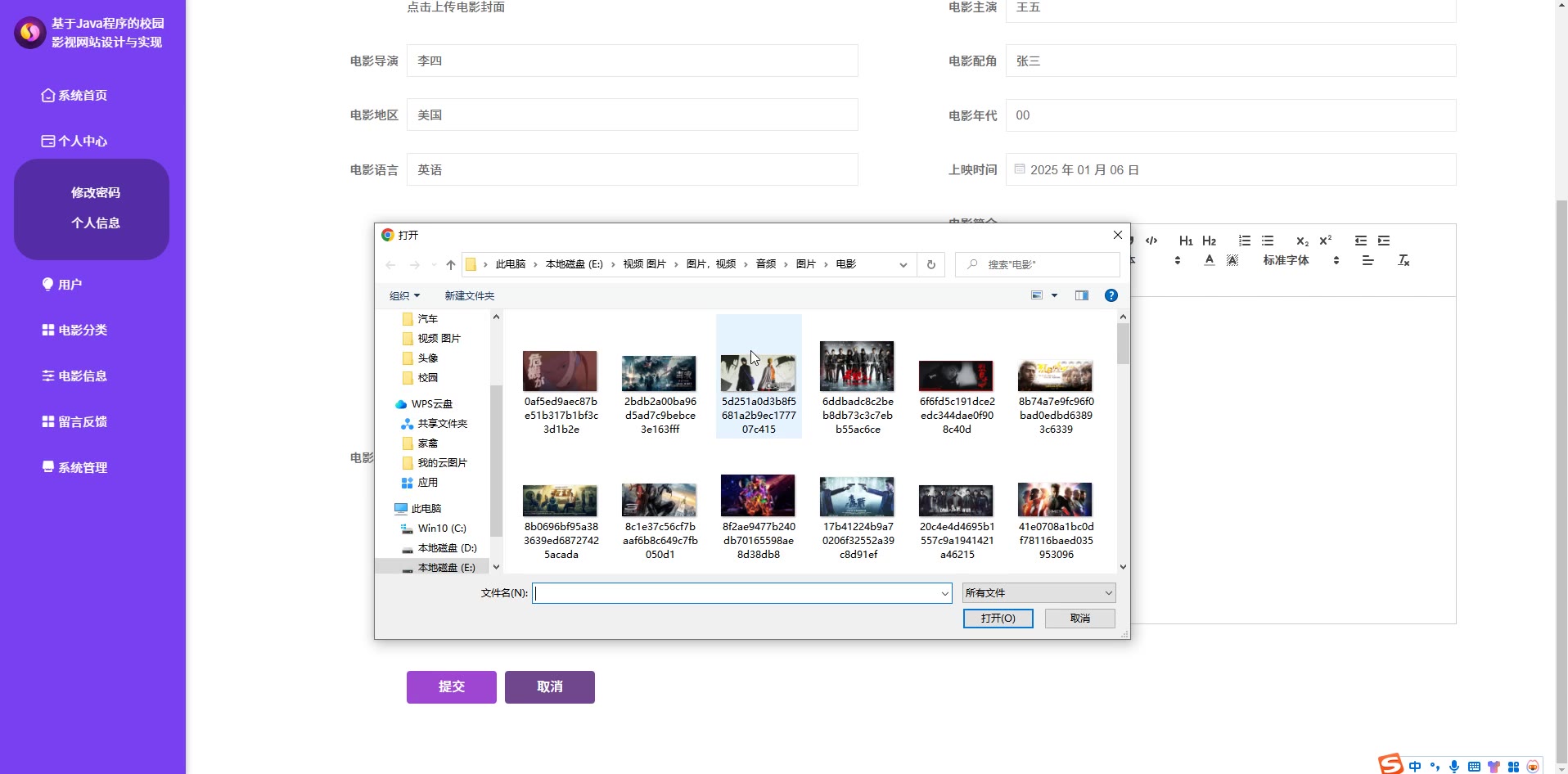Open 留言反馈 in the sidebar

[x=74, y=421]
